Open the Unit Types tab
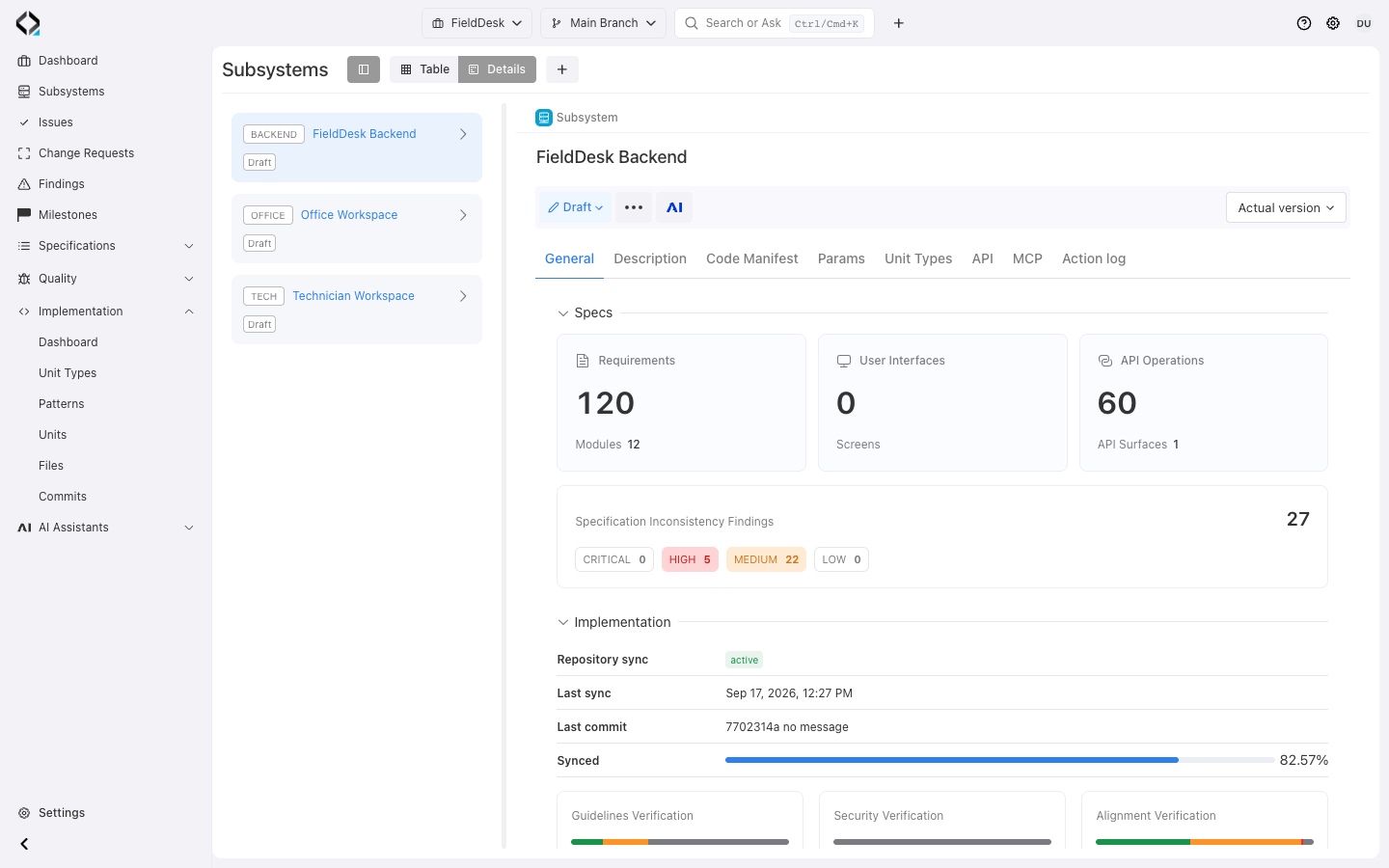The height and width of the screenshot is (868, 1389). 918,258
